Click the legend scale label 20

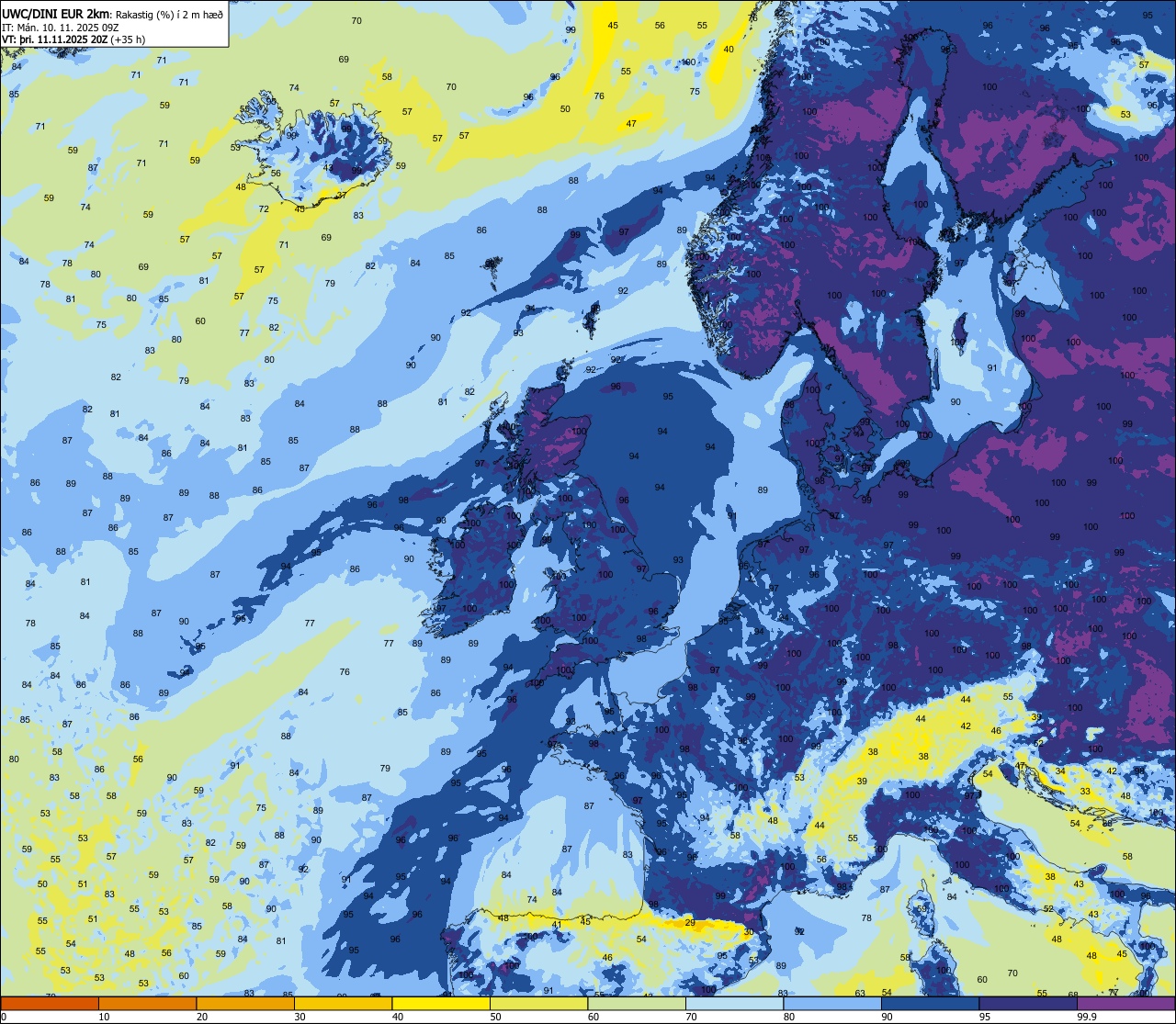pyautogui.click(x=202, y=1017)
